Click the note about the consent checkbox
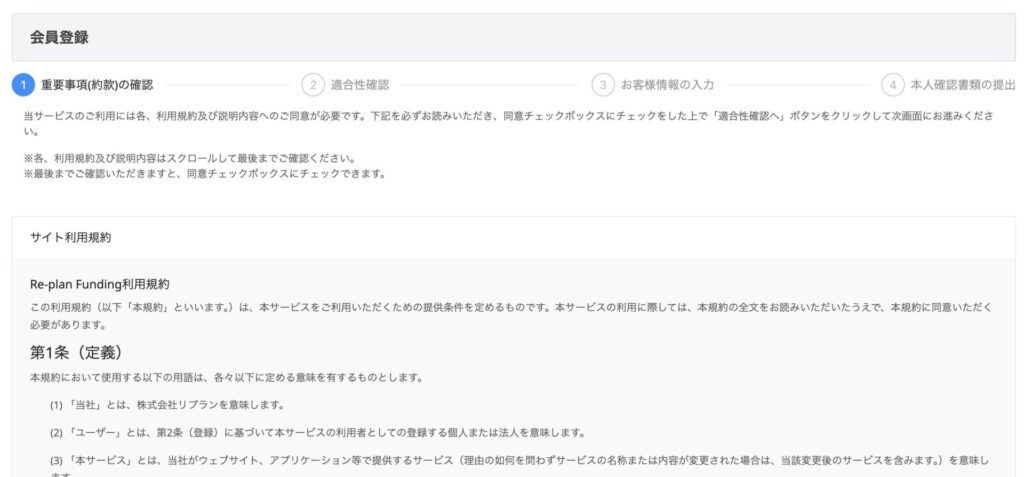Viewport: 1024px width, 477px height. [205, 174]
